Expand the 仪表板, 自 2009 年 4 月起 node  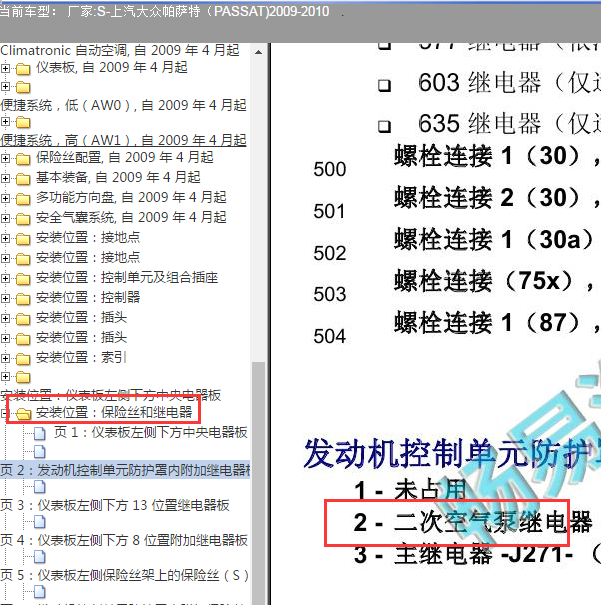coord(5,68)
